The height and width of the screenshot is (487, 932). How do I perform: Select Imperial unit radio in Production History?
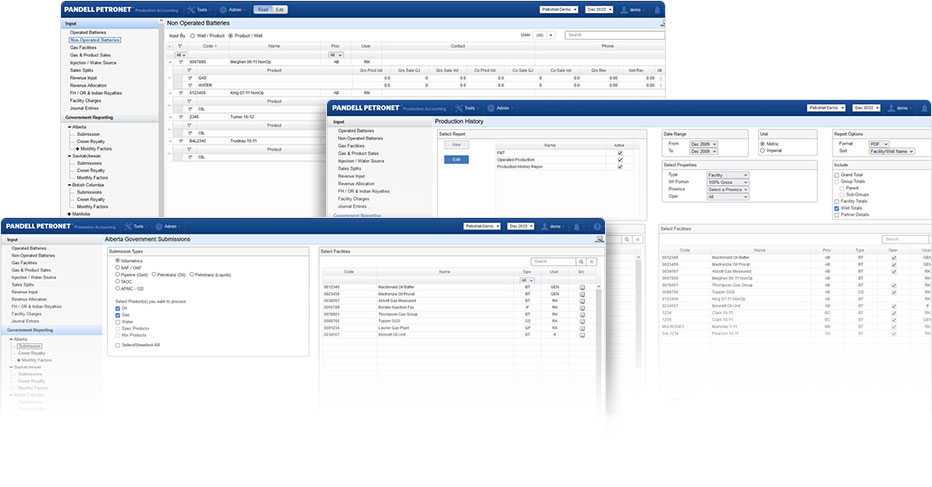[x=763, y=150]
